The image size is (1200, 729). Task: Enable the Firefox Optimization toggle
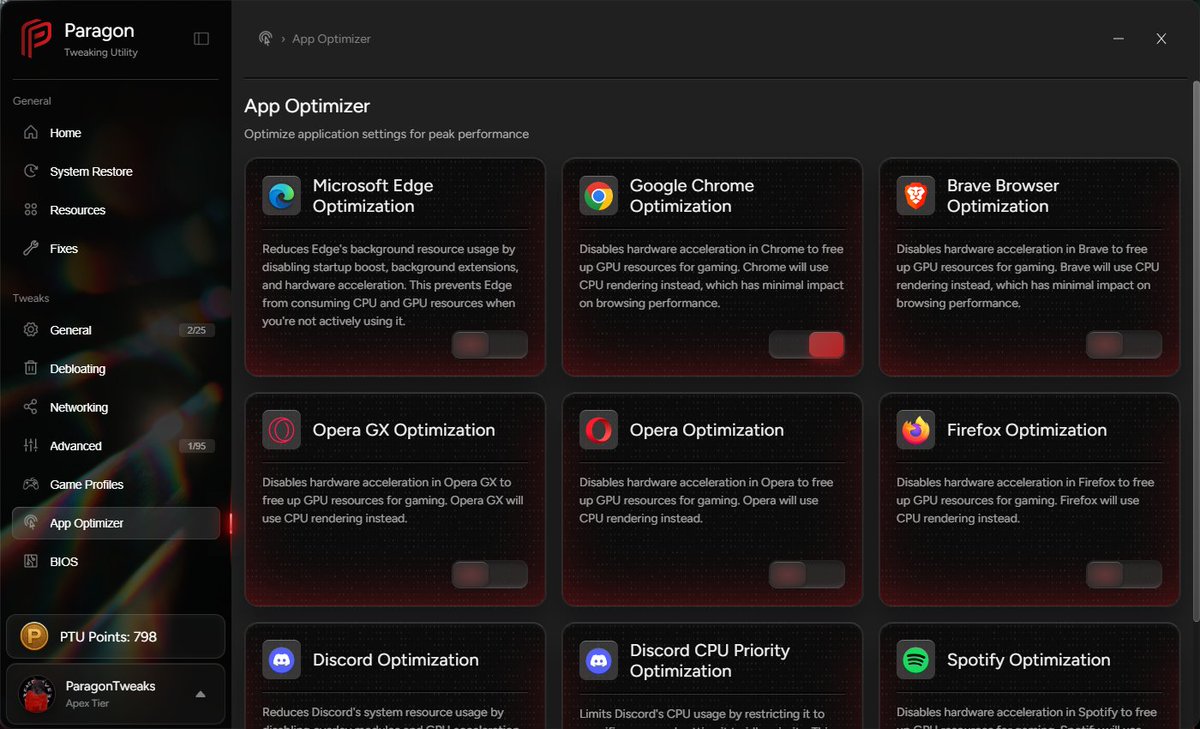click(1124, 574)
